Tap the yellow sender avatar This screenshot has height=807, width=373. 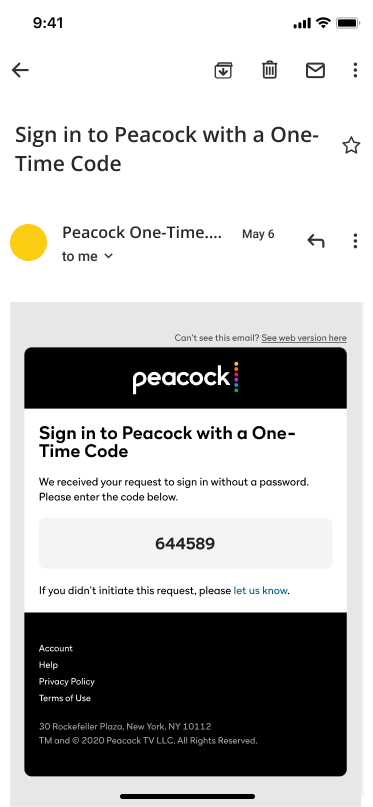coord(28,242)
